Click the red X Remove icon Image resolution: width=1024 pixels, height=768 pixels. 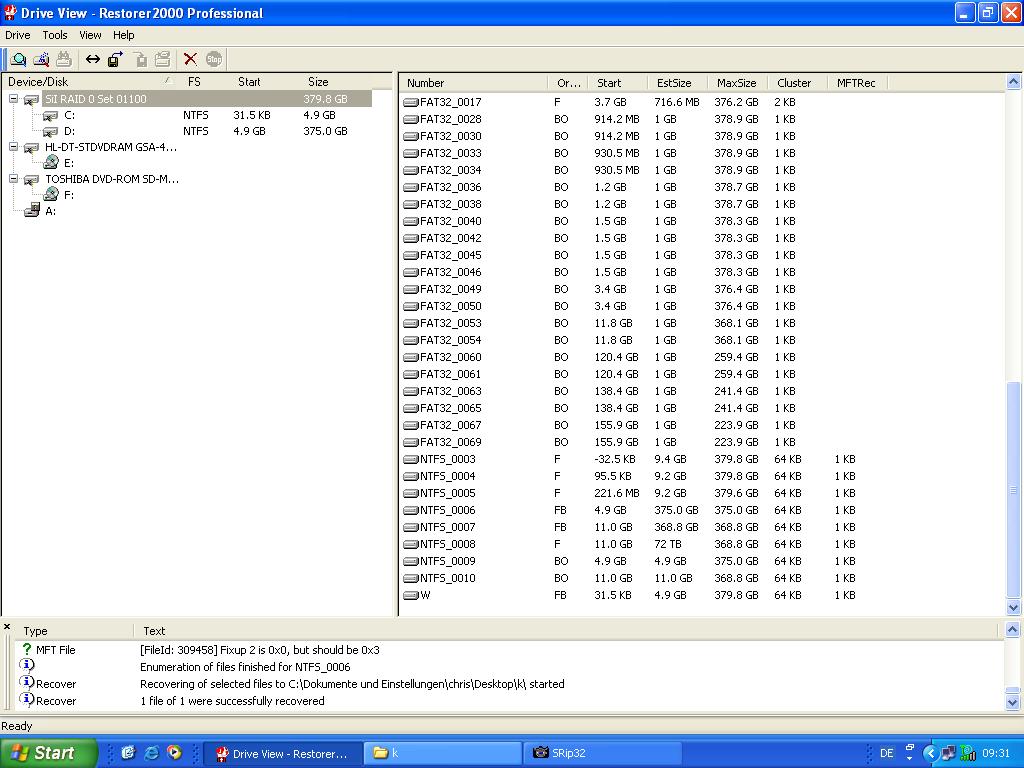(x=190, y=59)
